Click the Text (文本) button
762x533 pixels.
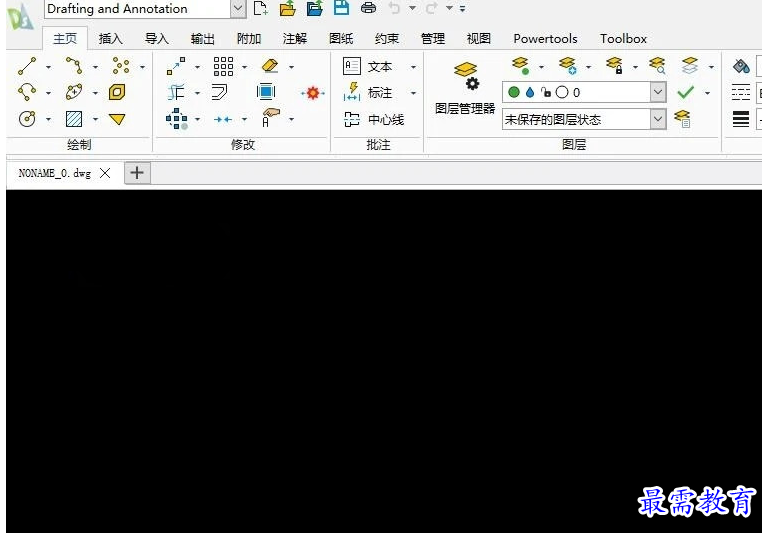tap(368, 66)
